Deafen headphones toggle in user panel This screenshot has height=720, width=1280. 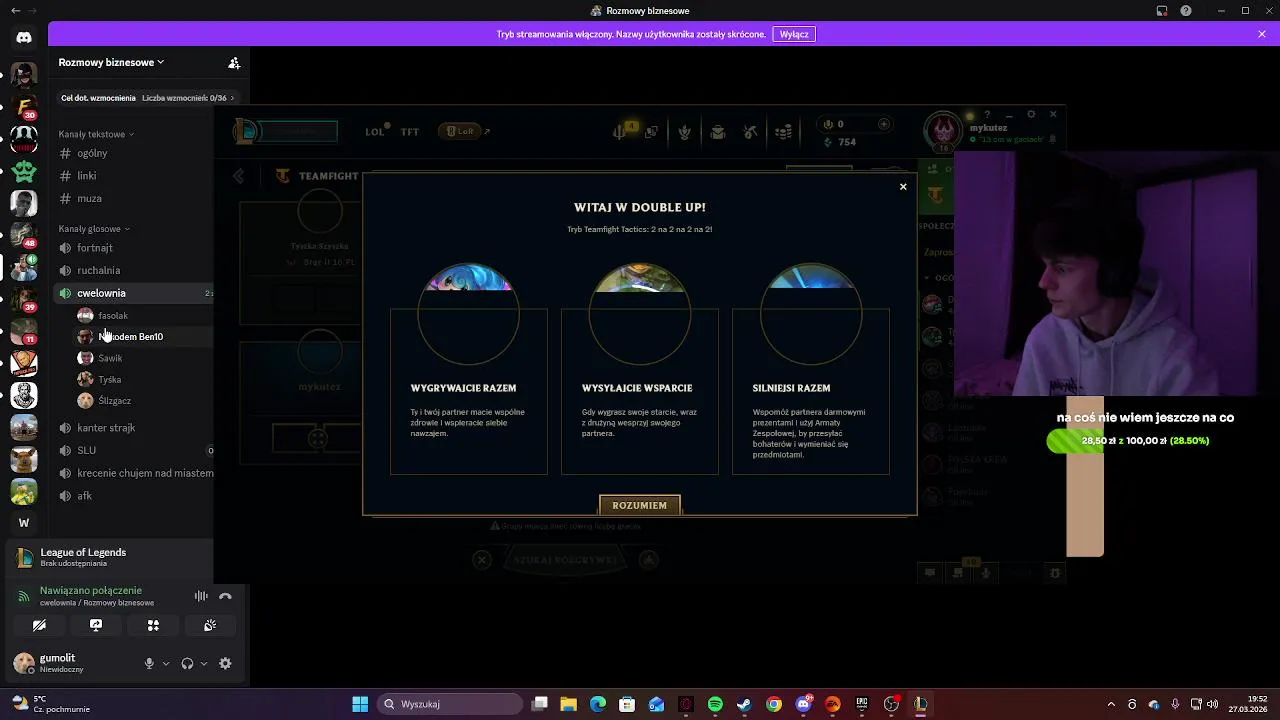[x=187, y=663]
